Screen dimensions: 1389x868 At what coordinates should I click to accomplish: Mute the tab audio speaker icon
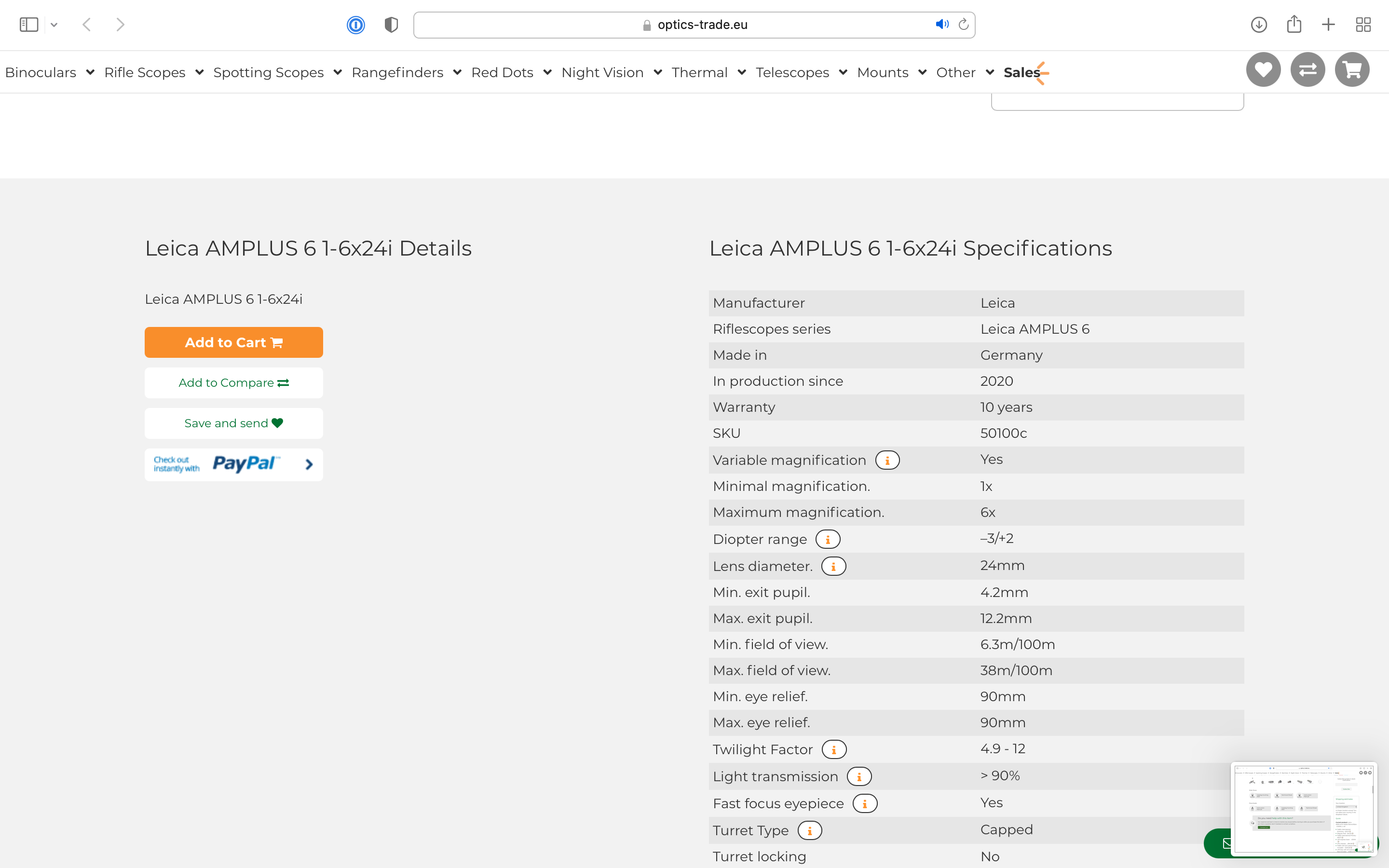click(942, 24)
